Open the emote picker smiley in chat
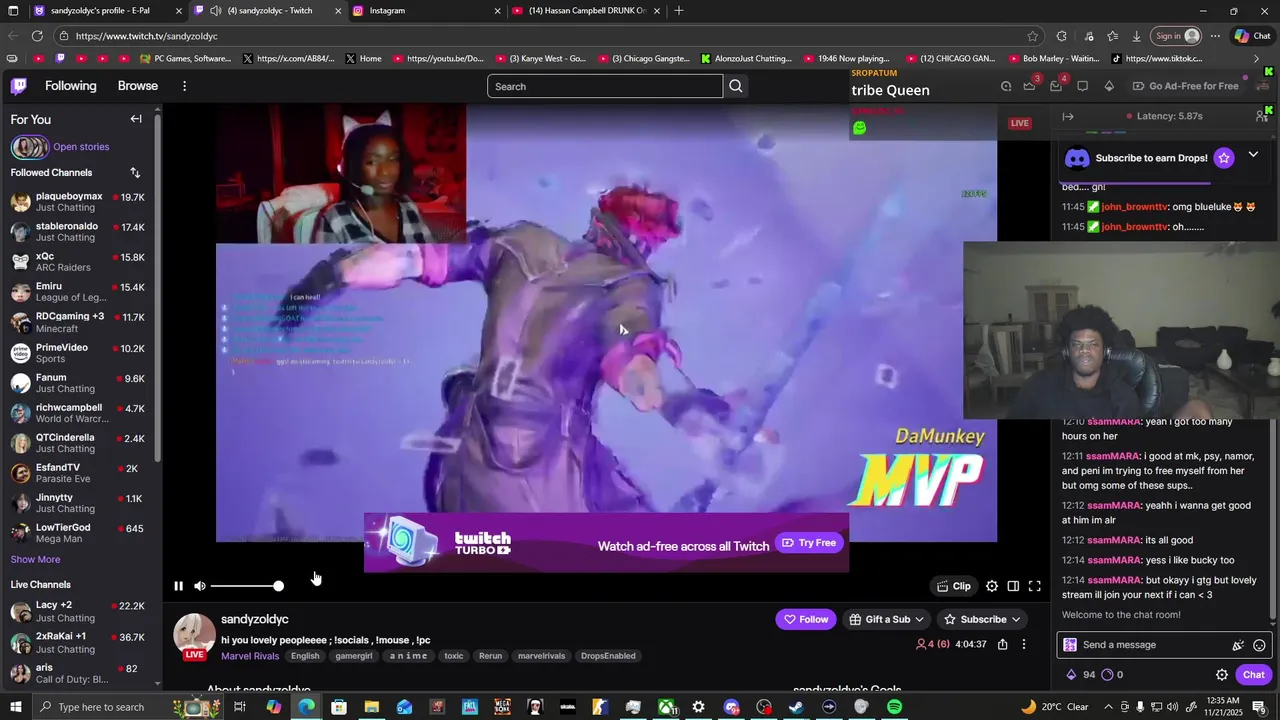 pyautogui.click(x=1259, y=645)
